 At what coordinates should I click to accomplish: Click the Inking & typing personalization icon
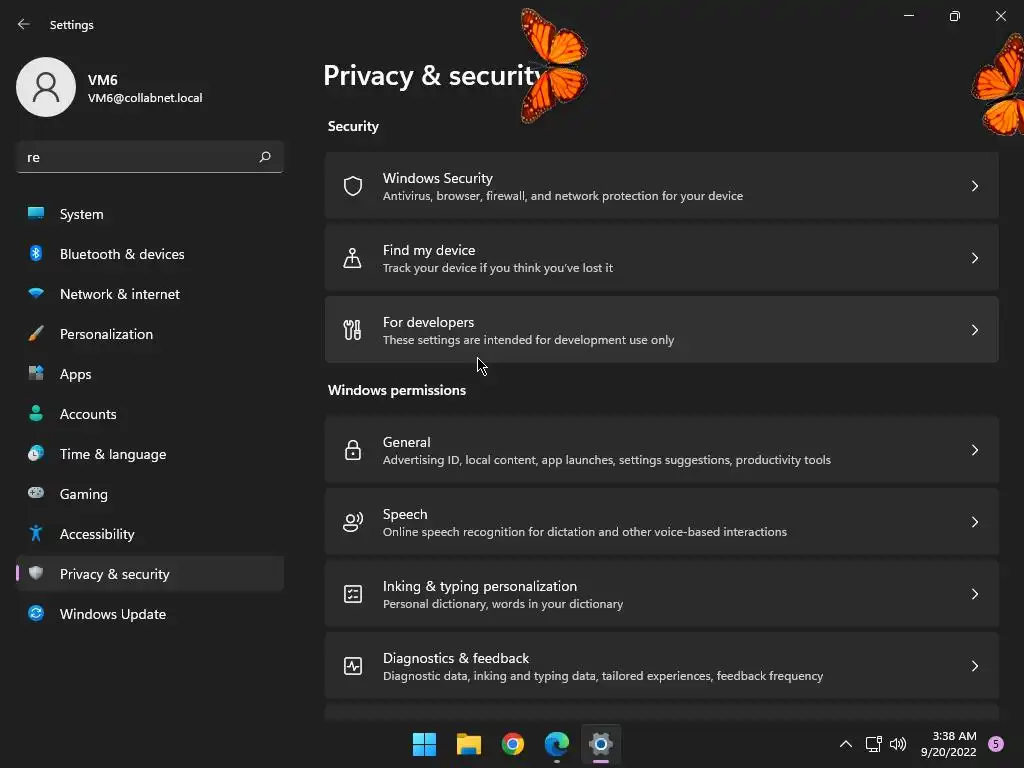[352, 594]
